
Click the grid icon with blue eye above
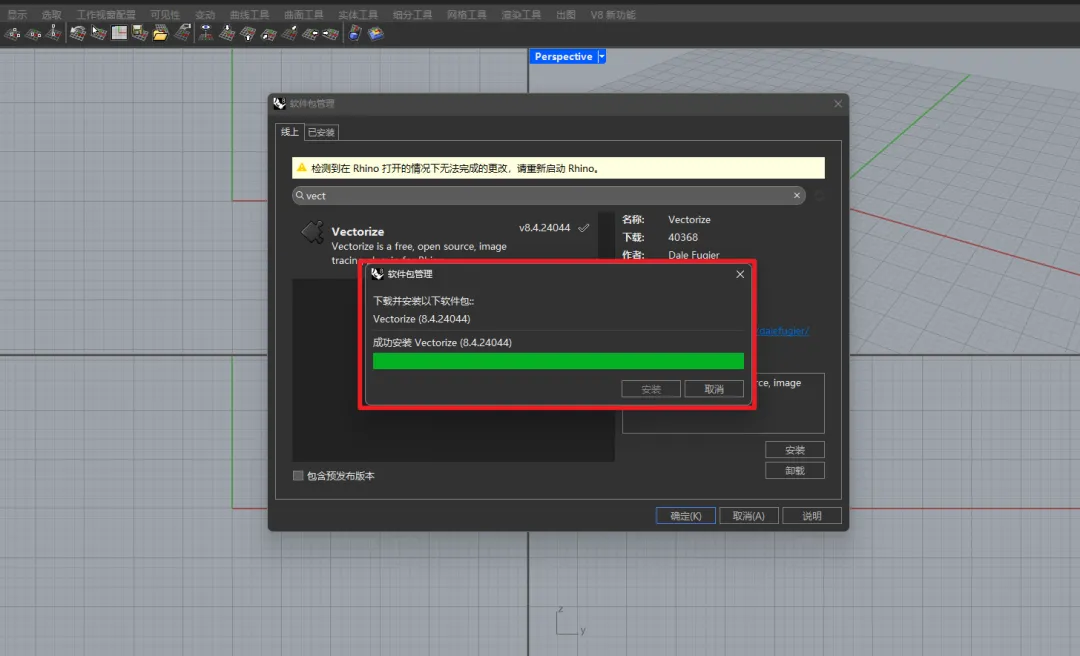[206, 33]
